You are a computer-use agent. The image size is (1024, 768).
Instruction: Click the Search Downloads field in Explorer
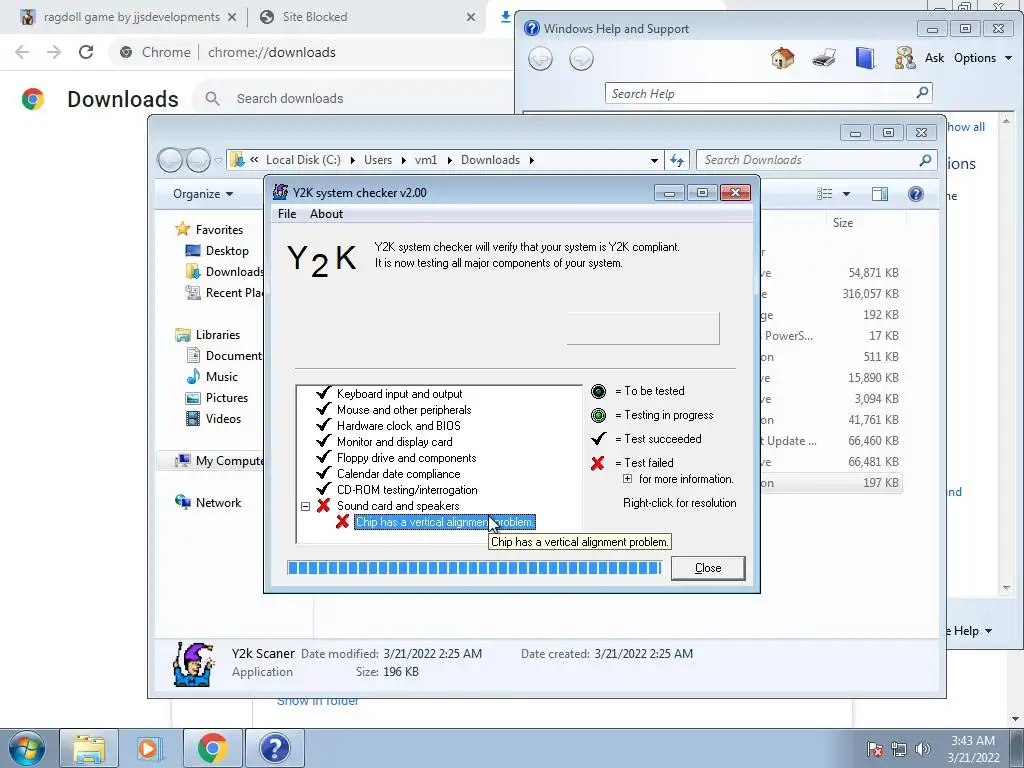tap(808, 160)
